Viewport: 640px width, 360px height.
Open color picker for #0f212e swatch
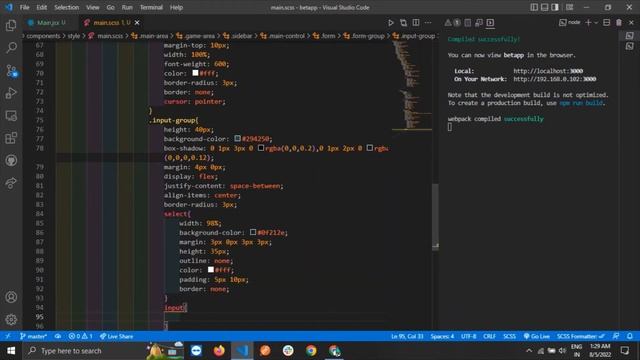(253, 232)
